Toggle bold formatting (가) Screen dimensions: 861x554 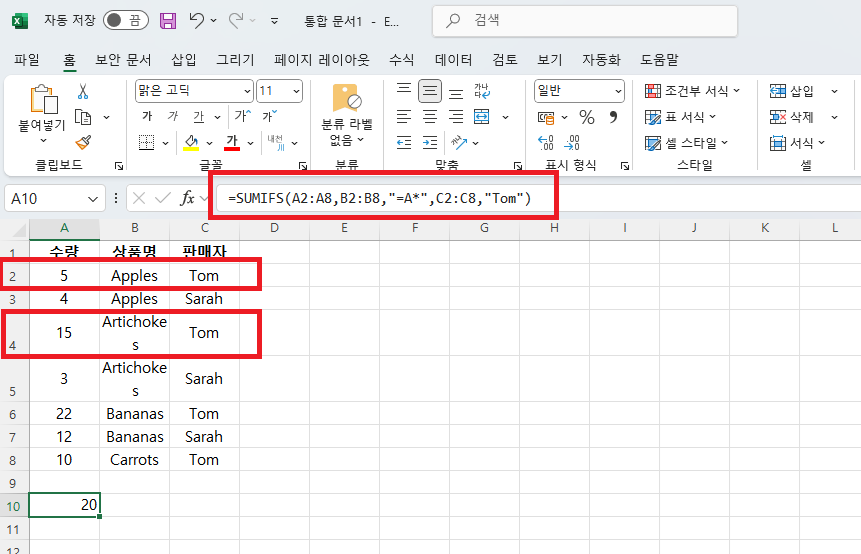[x=147, y=116]
